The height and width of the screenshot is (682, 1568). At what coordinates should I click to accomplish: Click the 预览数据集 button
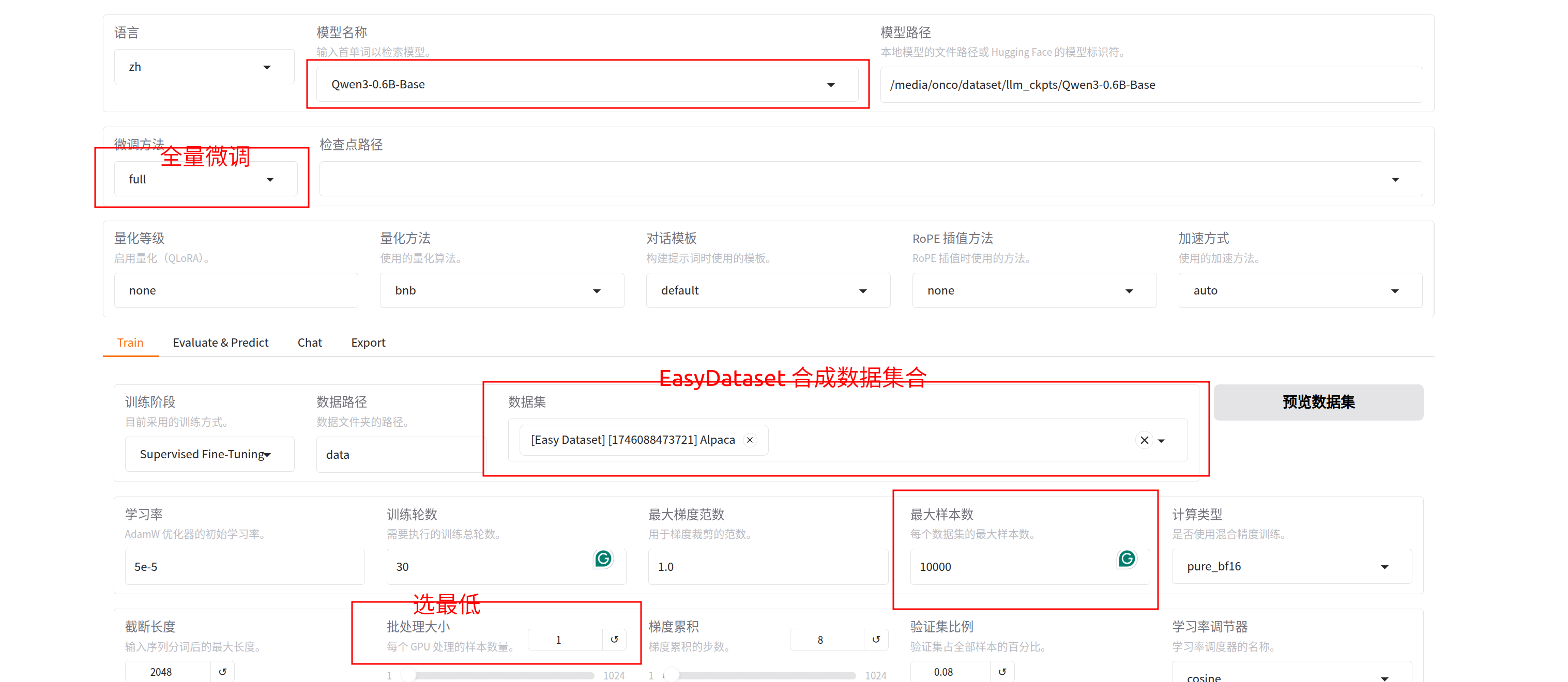pos(1318,402)
